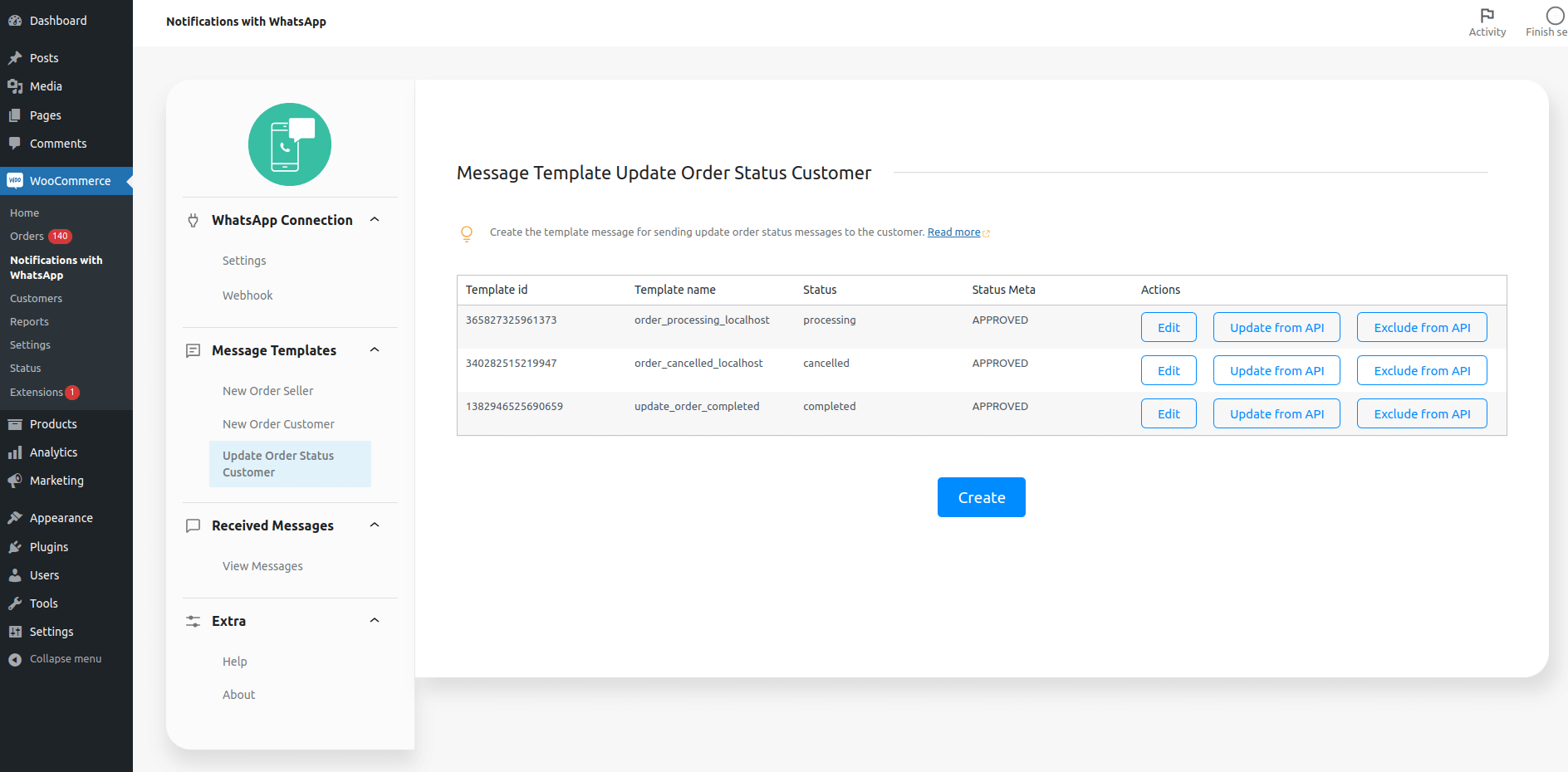Edit the order_processing_localhost template

(x=1169, y=327)
